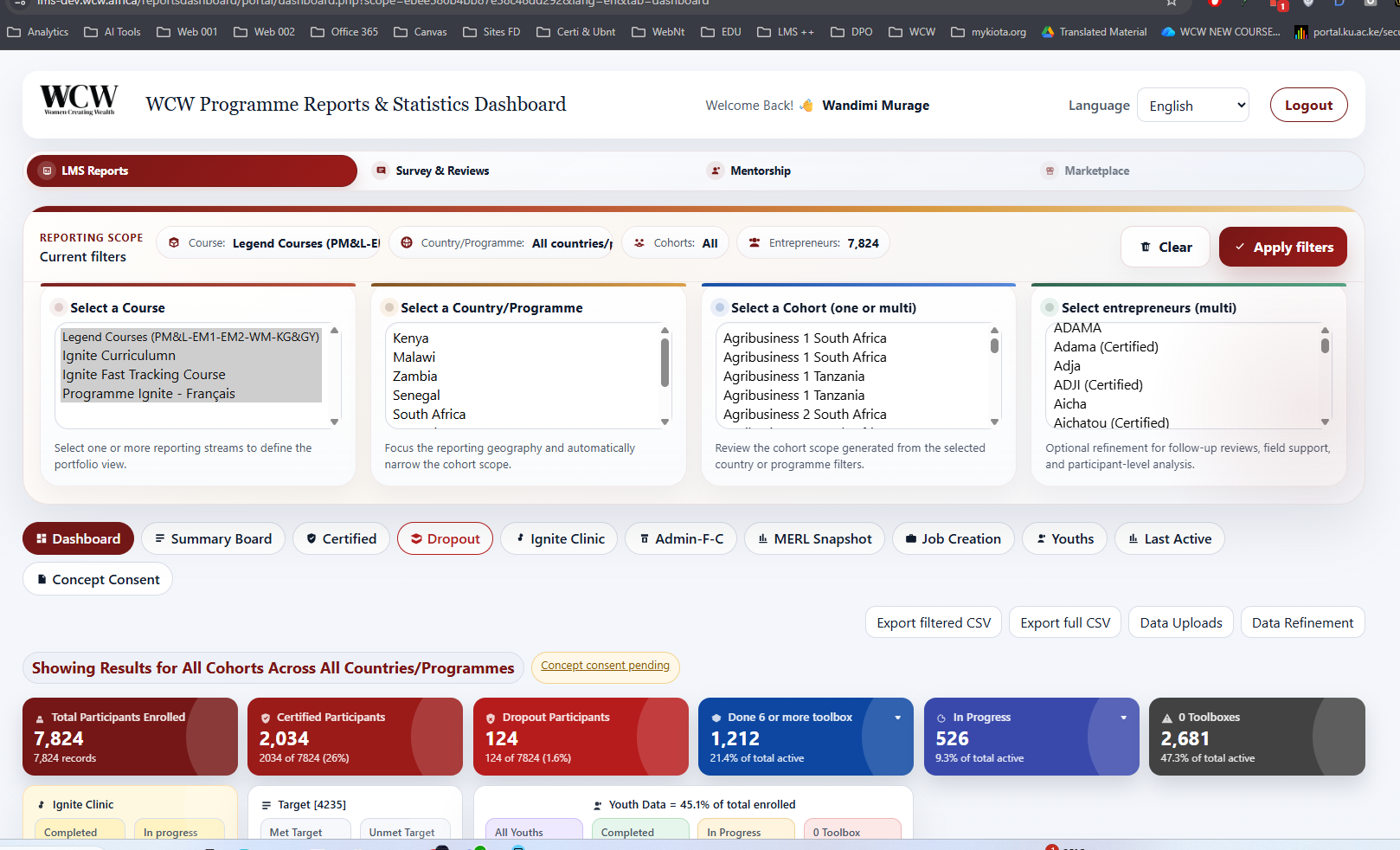1400x850 pixels.
Task: Click down arrow of the course list
Action: pos(334,422)
